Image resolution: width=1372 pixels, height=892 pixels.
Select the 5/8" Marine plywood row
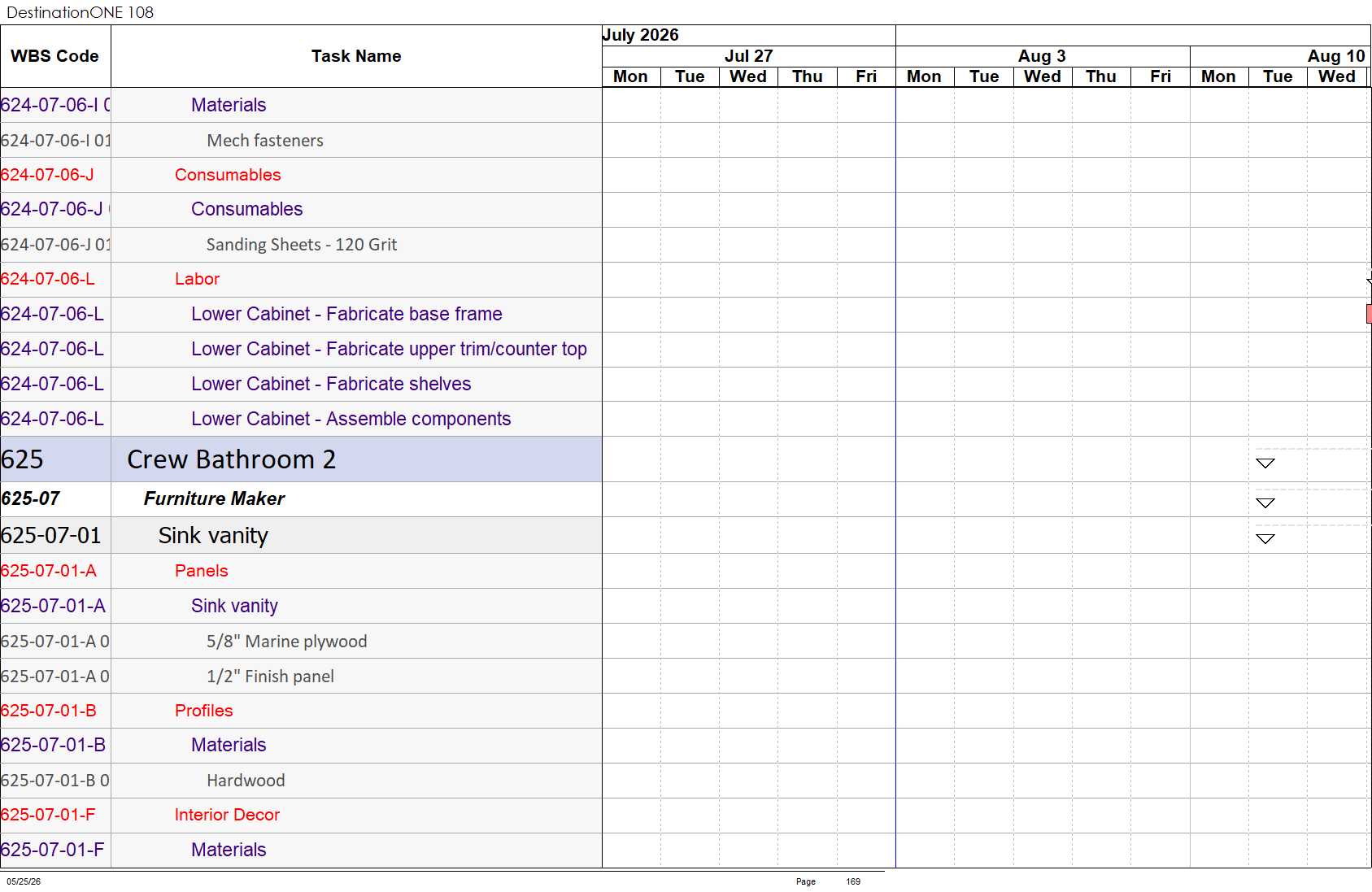click(x=301, y=641)
